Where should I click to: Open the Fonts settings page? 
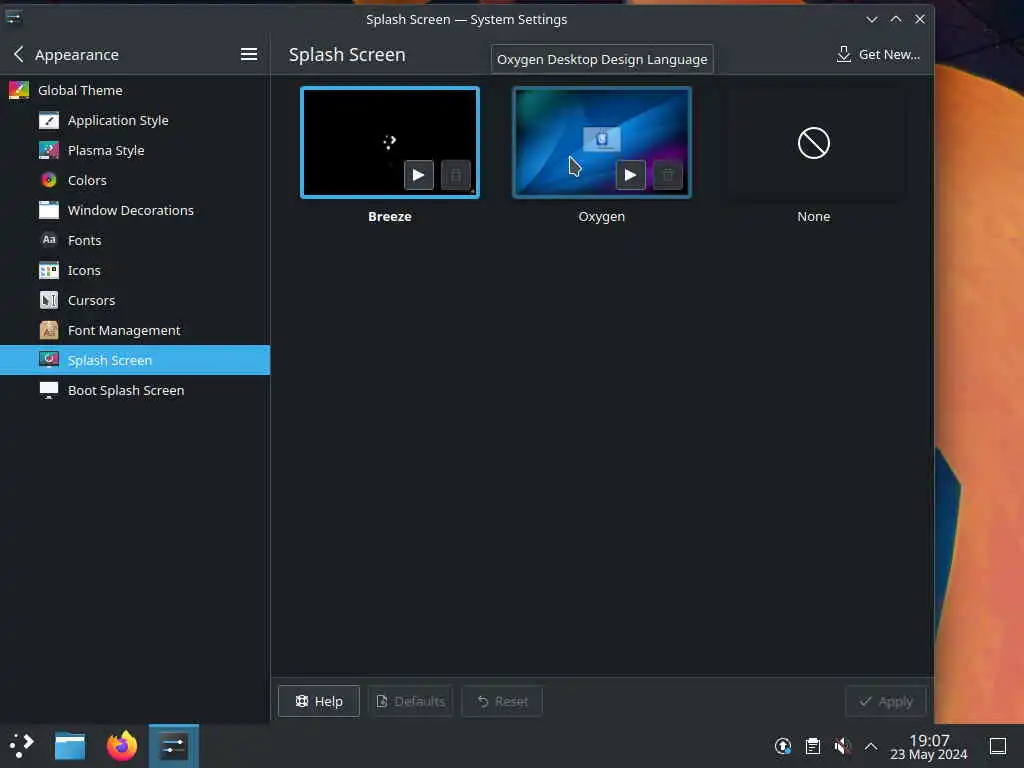(135, 240)
